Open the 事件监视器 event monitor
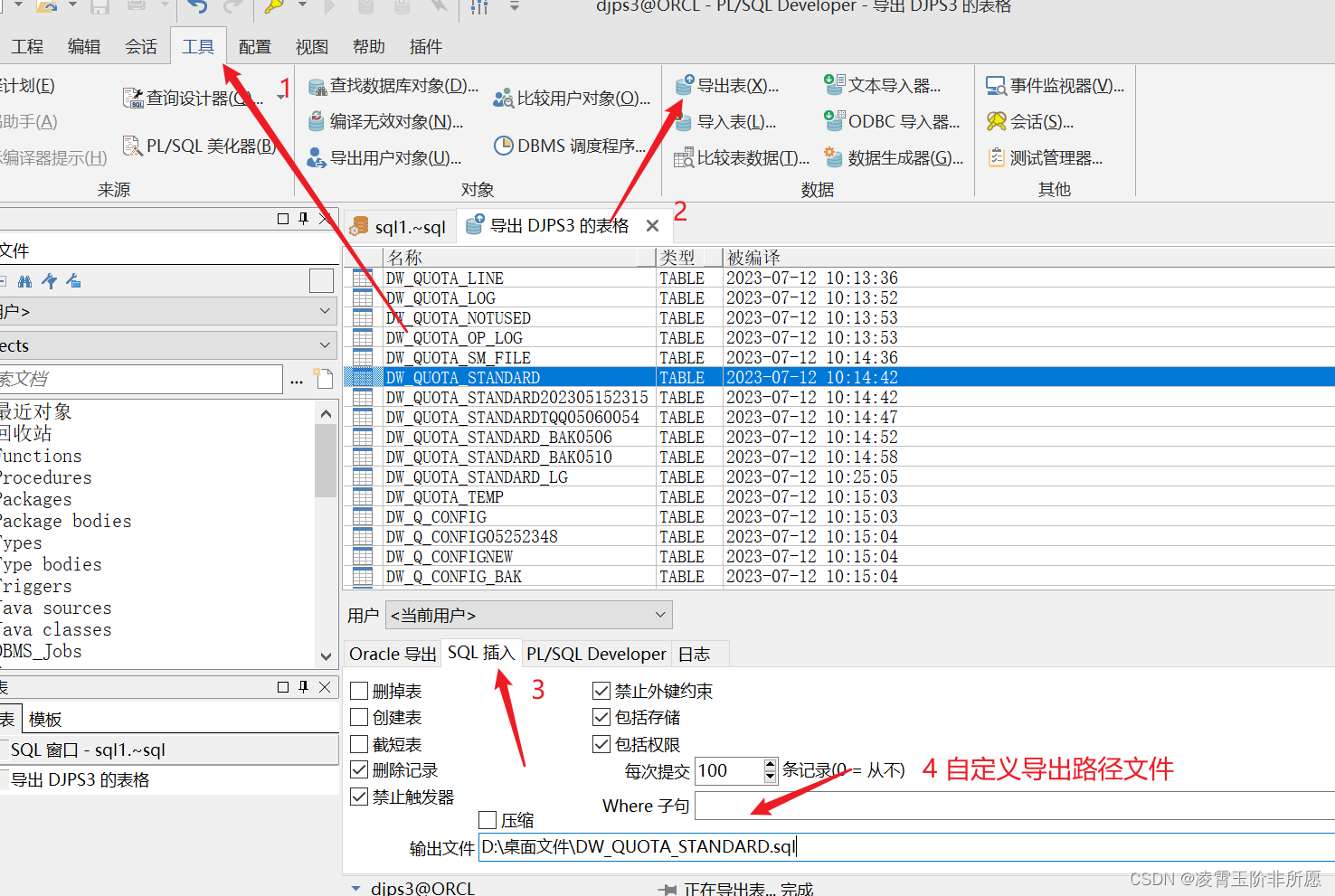 tap(1055, 86)
